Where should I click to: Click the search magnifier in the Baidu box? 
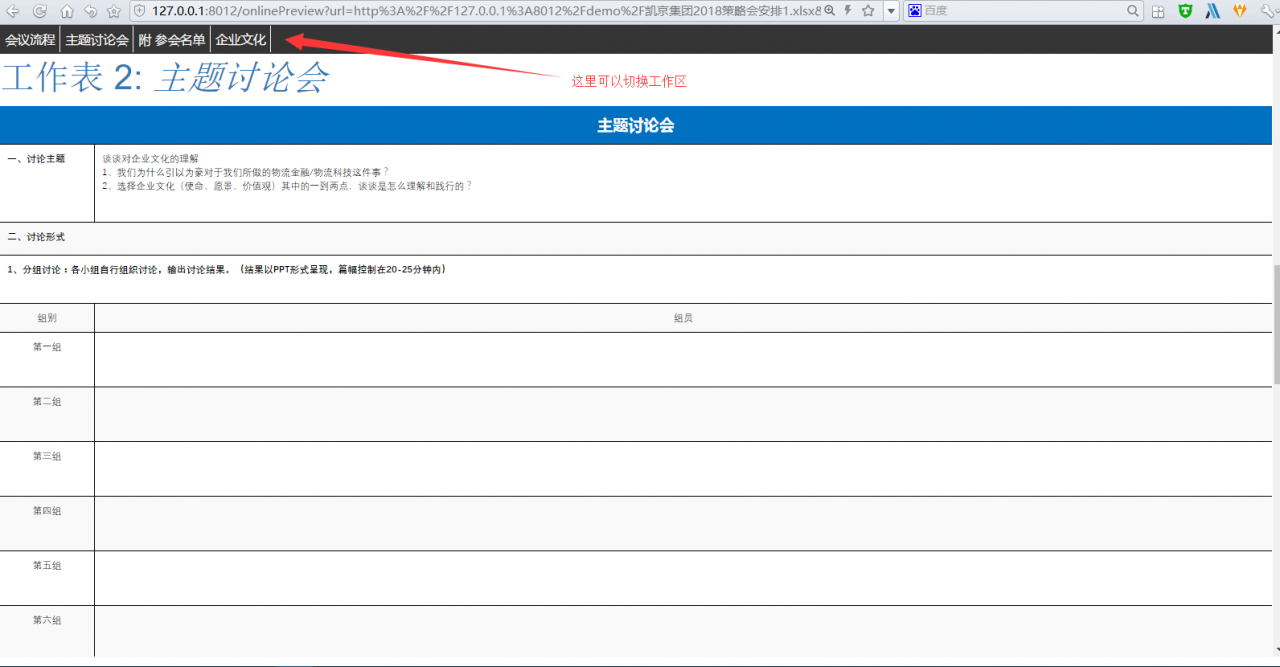coord(1132,11)
